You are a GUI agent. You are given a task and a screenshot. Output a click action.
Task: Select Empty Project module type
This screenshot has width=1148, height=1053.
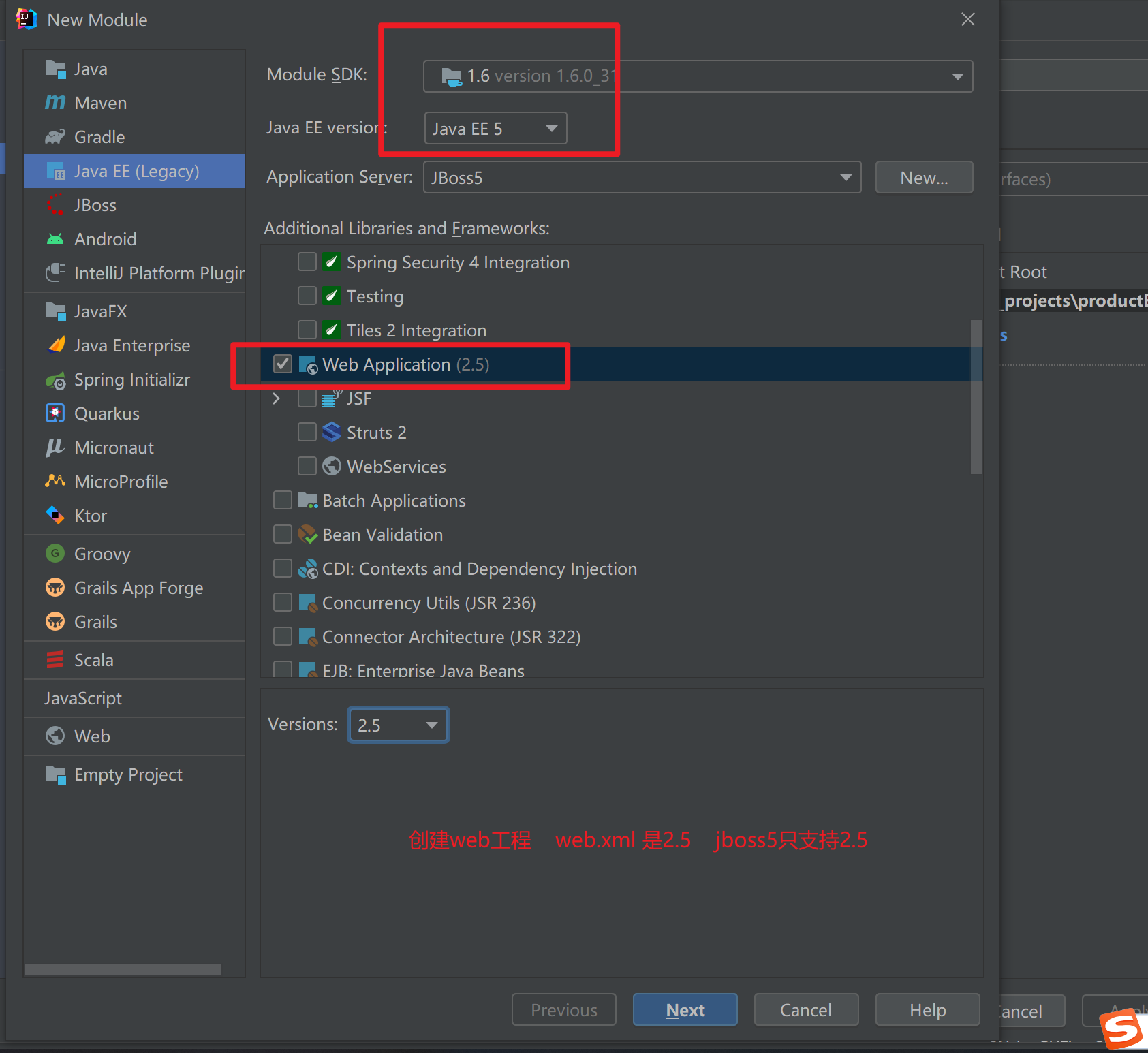[x=134, y=774]
